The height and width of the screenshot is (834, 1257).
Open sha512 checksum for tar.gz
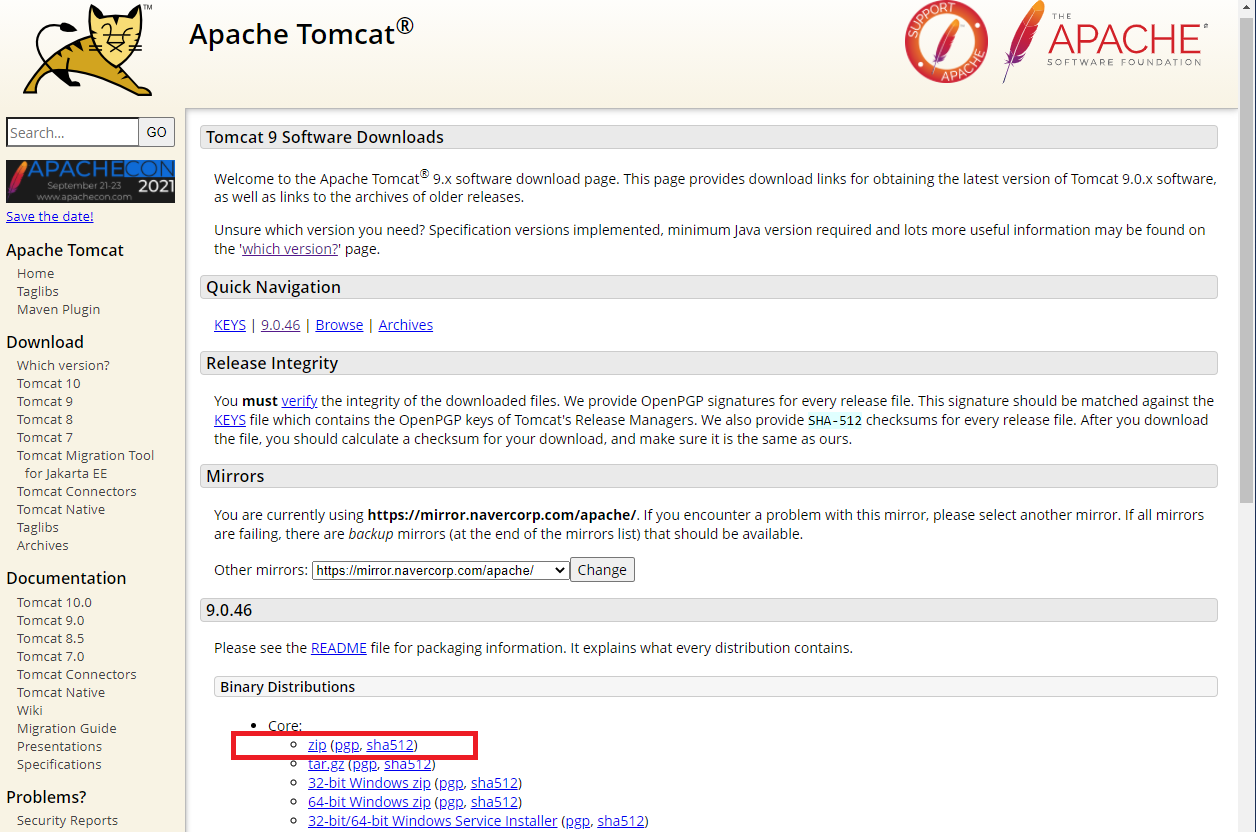(x=407, y=765)
